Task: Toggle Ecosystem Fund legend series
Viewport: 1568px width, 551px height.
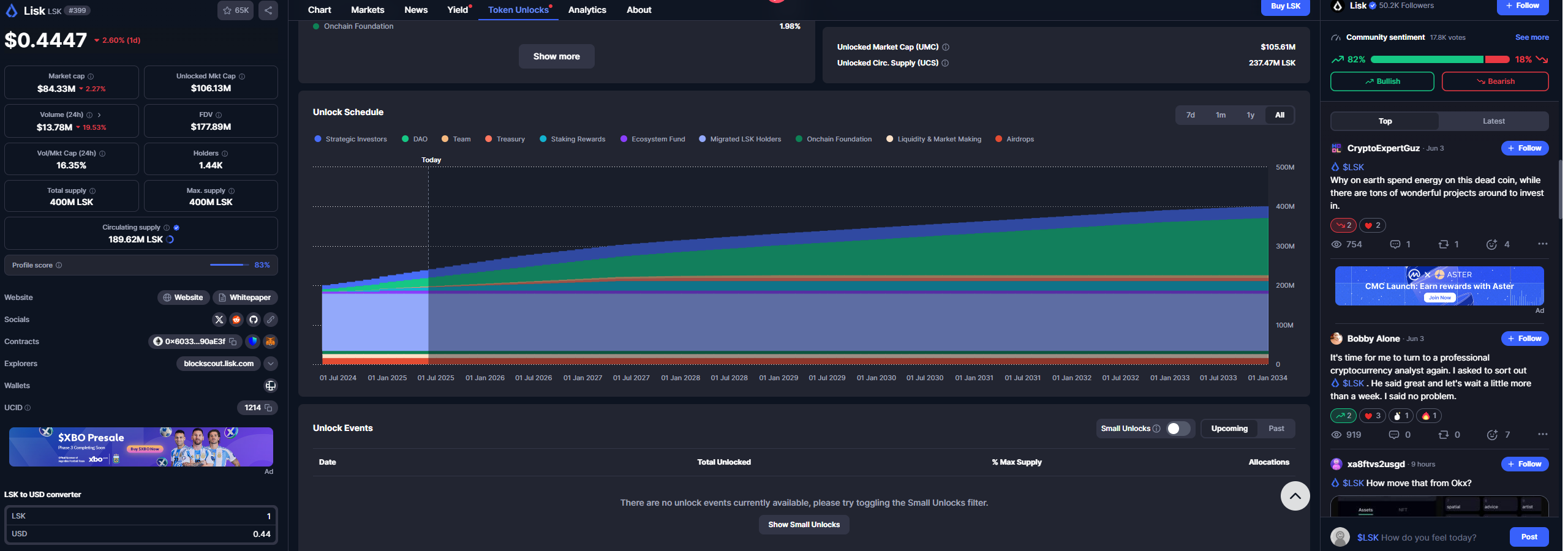Action: [652, 139]
